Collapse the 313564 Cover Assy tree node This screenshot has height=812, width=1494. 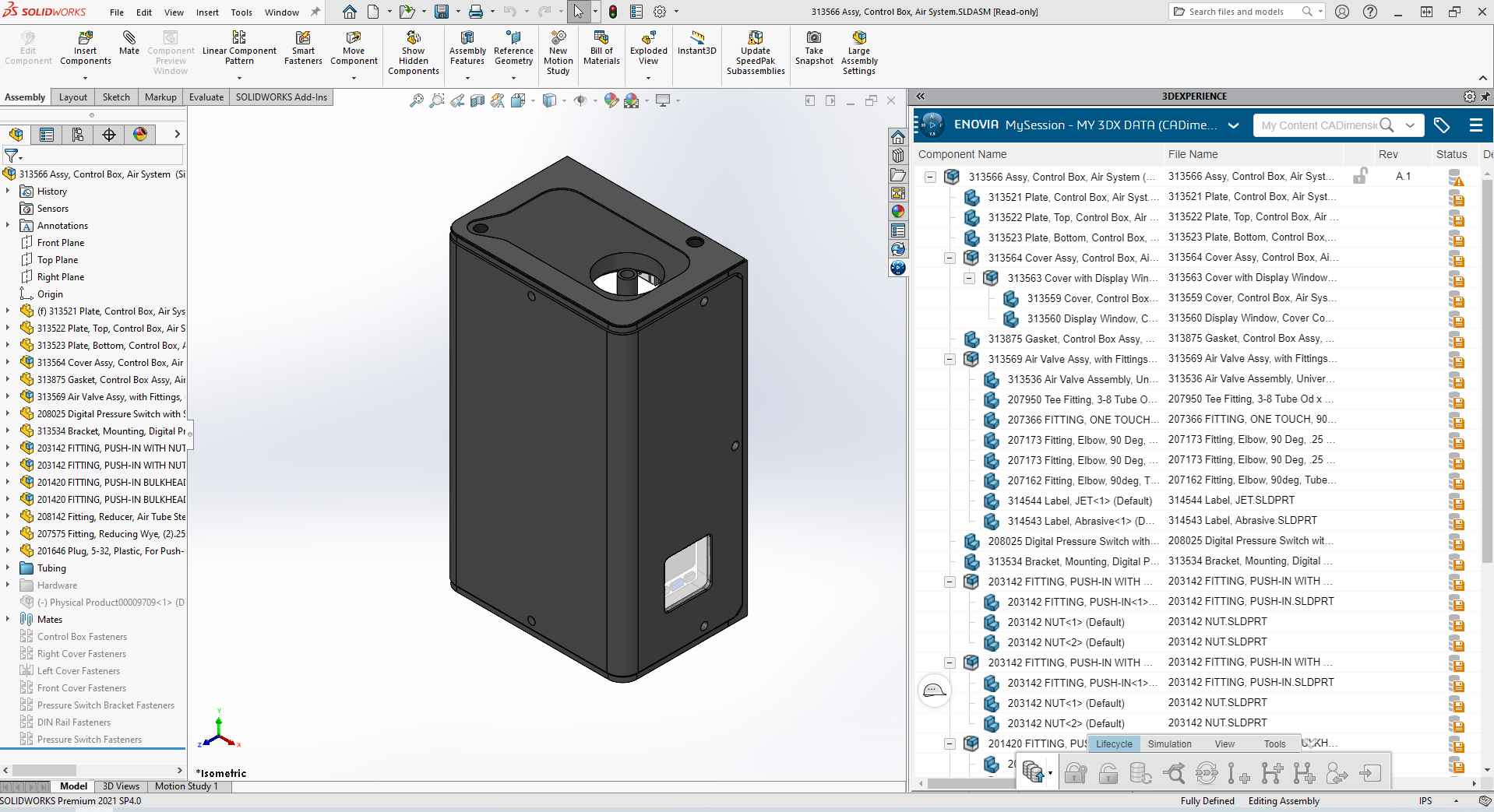click(950, 258)
